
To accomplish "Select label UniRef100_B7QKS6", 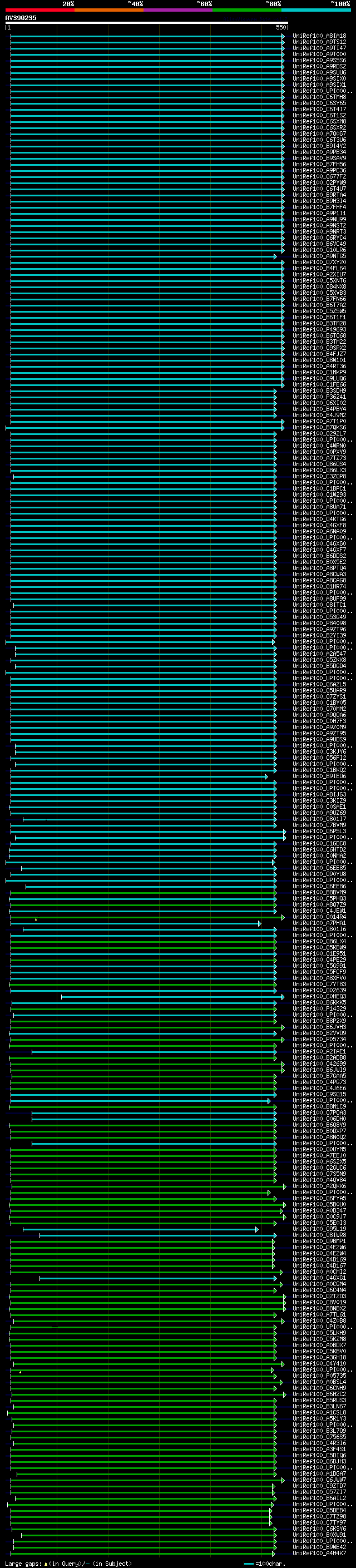I will (319, 427).
